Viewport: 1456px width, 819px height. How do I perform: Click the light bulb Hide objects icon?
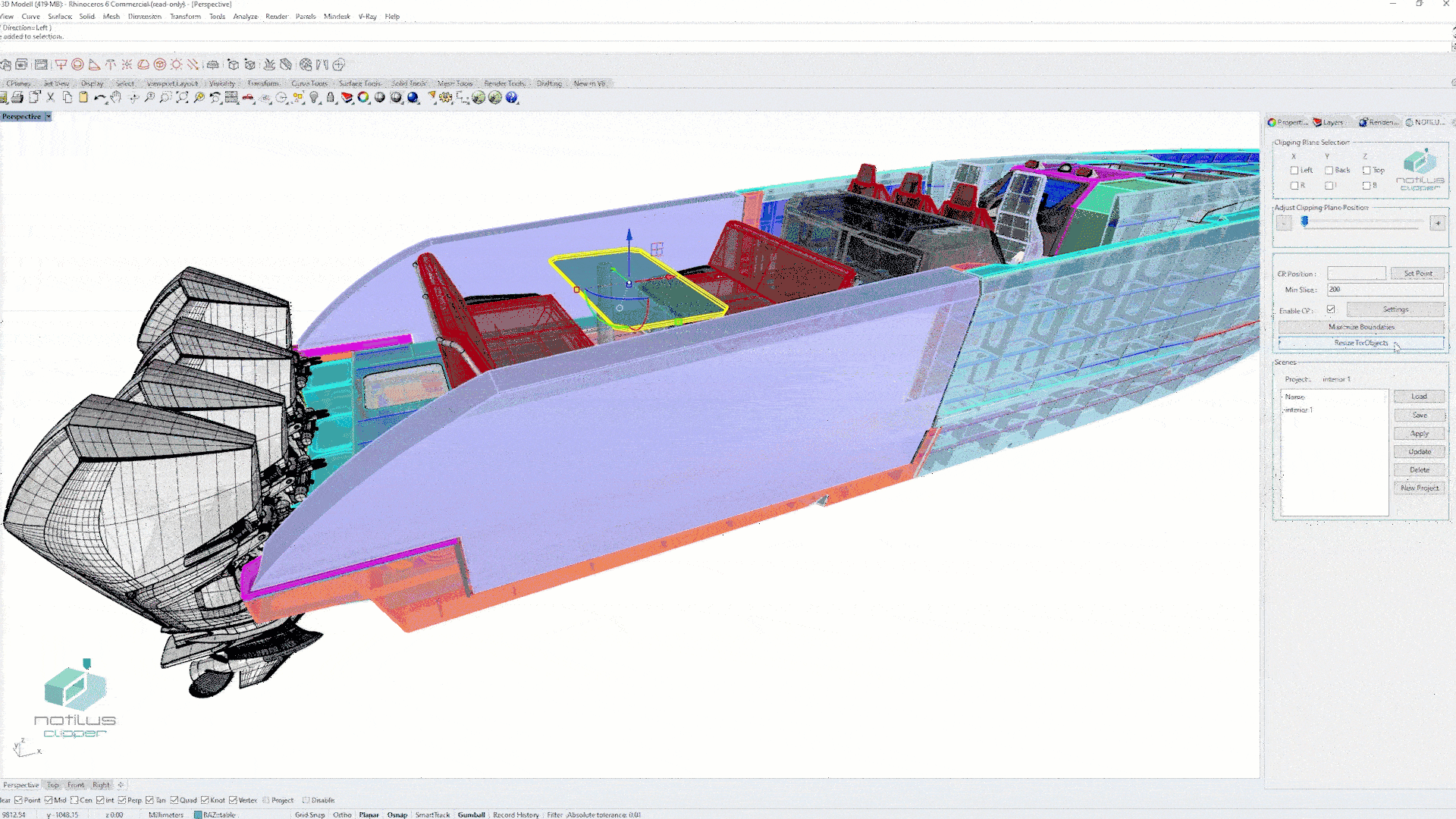(314, 97)
